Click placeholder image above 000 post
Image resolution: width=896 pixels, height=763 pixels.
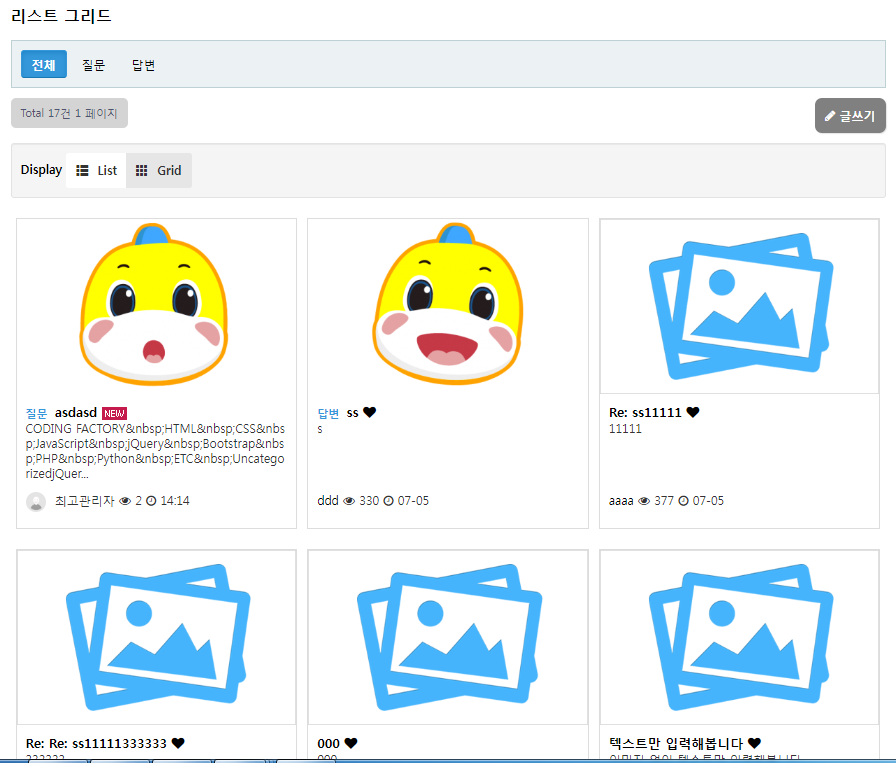pos(447,637)
